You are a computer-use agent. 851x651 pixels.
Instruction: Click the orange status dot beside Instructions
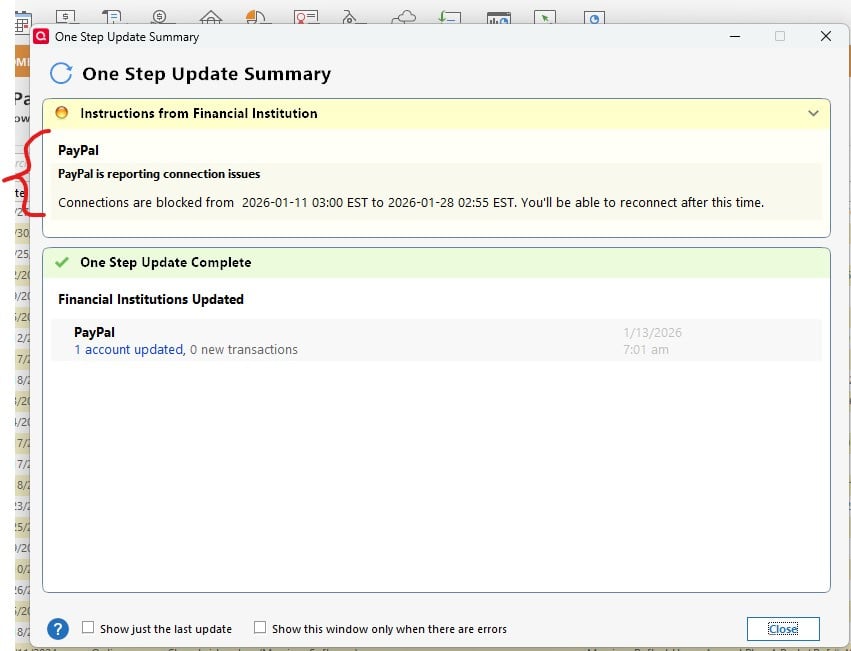pos(62,112)
